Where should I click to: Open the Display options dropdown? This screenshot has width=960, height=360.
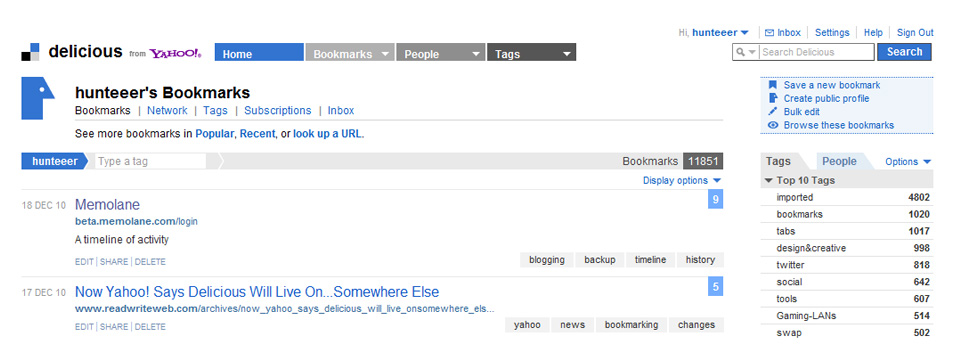pyautogui.click(x=681, y=180)
